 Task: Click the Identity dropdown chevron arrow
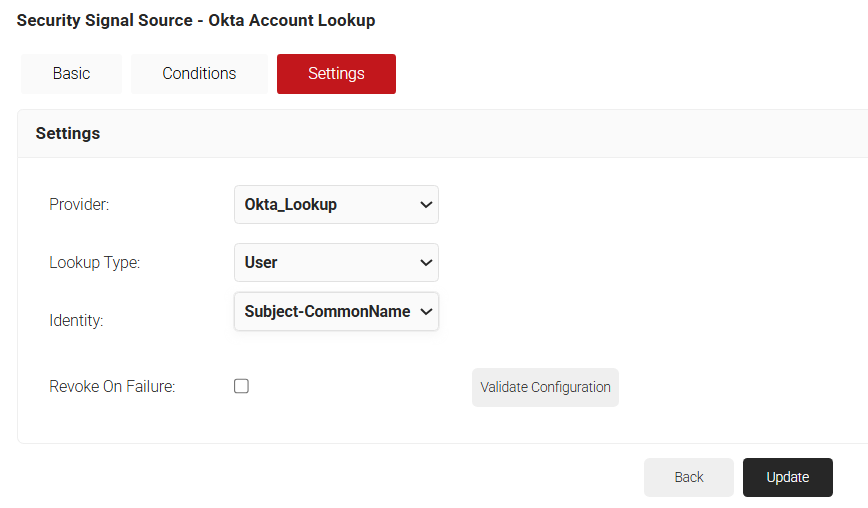click(426, 312)
